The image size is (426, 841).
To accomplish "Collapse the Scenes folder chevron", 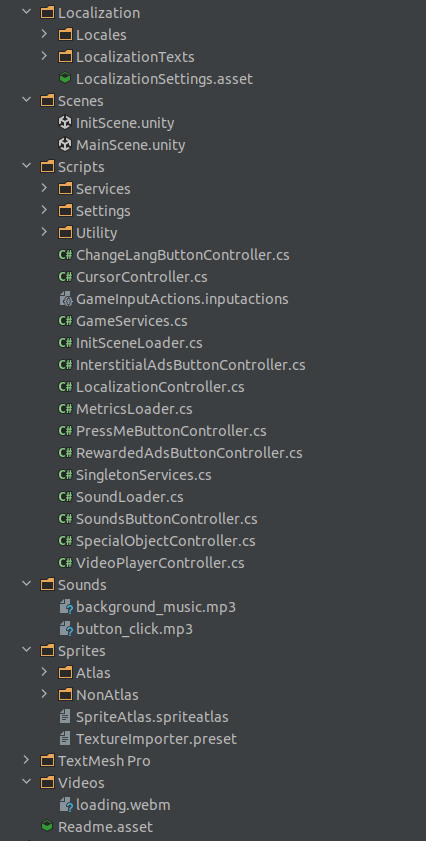I will 27,100.
